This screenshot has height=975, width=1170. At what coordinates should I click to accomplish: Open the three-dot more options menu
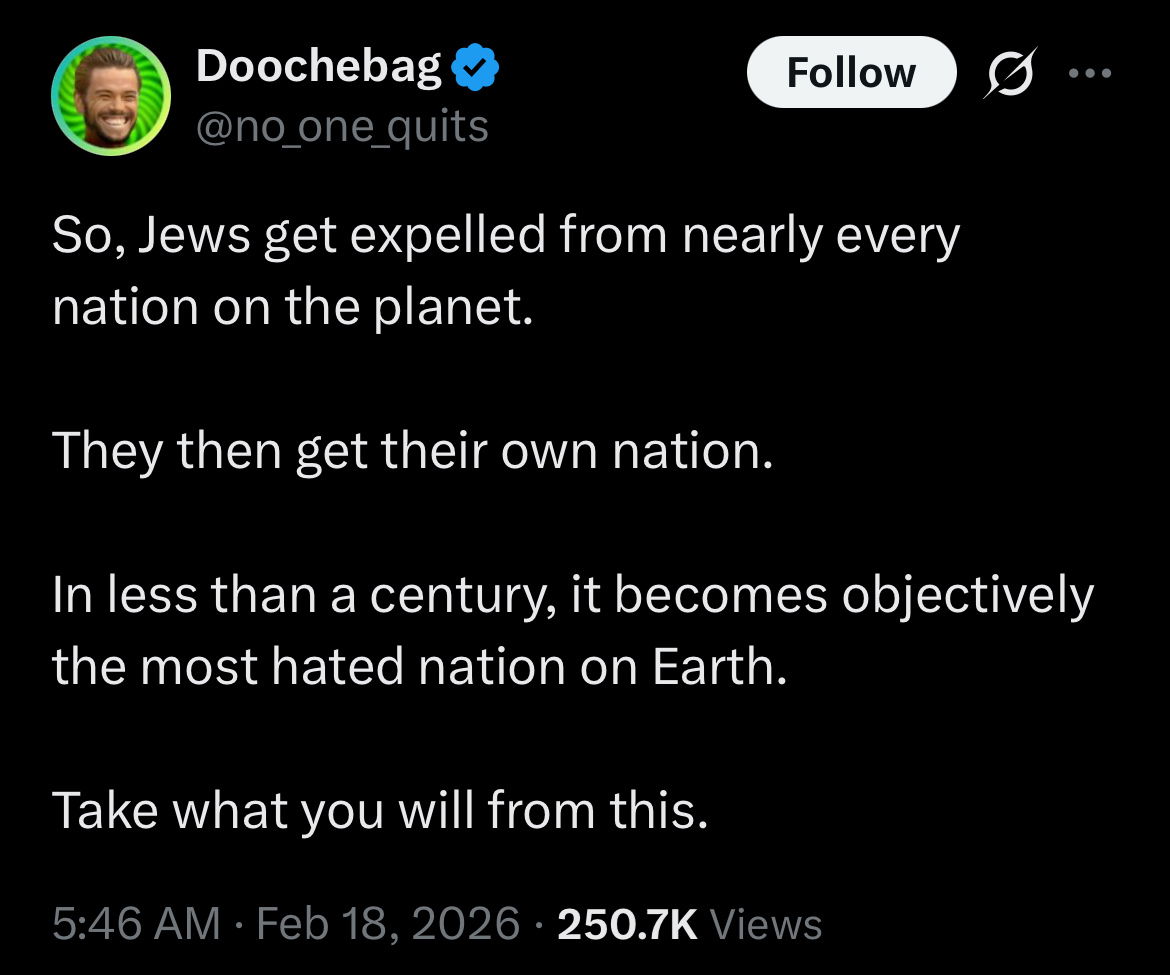[1088, 73]
